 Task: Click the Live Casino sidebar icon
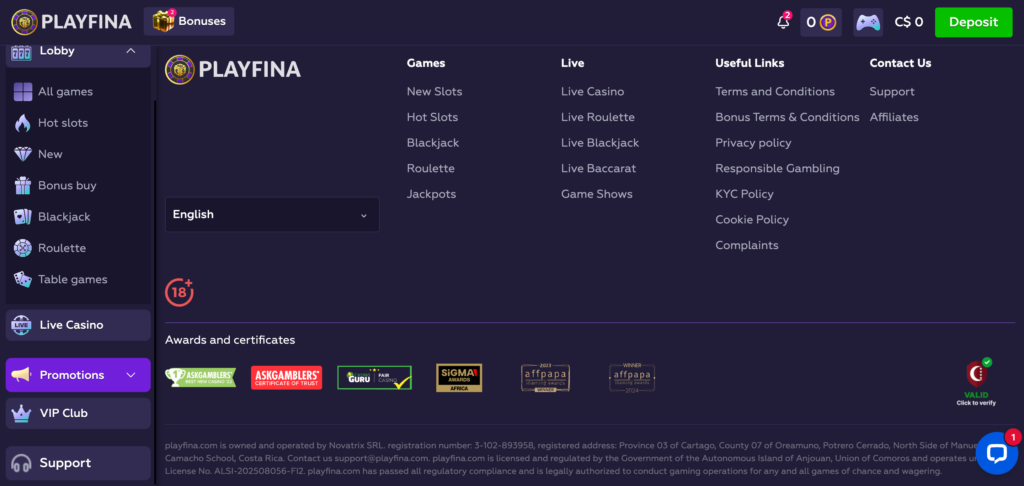[x=22, y=325]
